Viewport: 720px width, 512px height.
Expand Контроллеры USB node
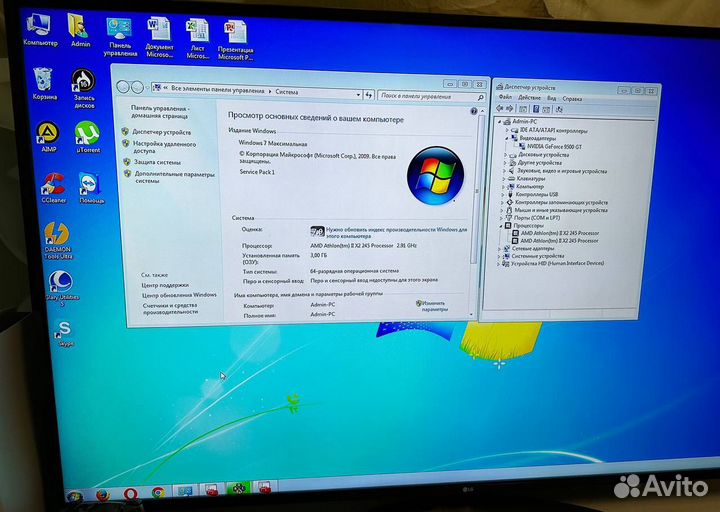(x=503, y=194)
